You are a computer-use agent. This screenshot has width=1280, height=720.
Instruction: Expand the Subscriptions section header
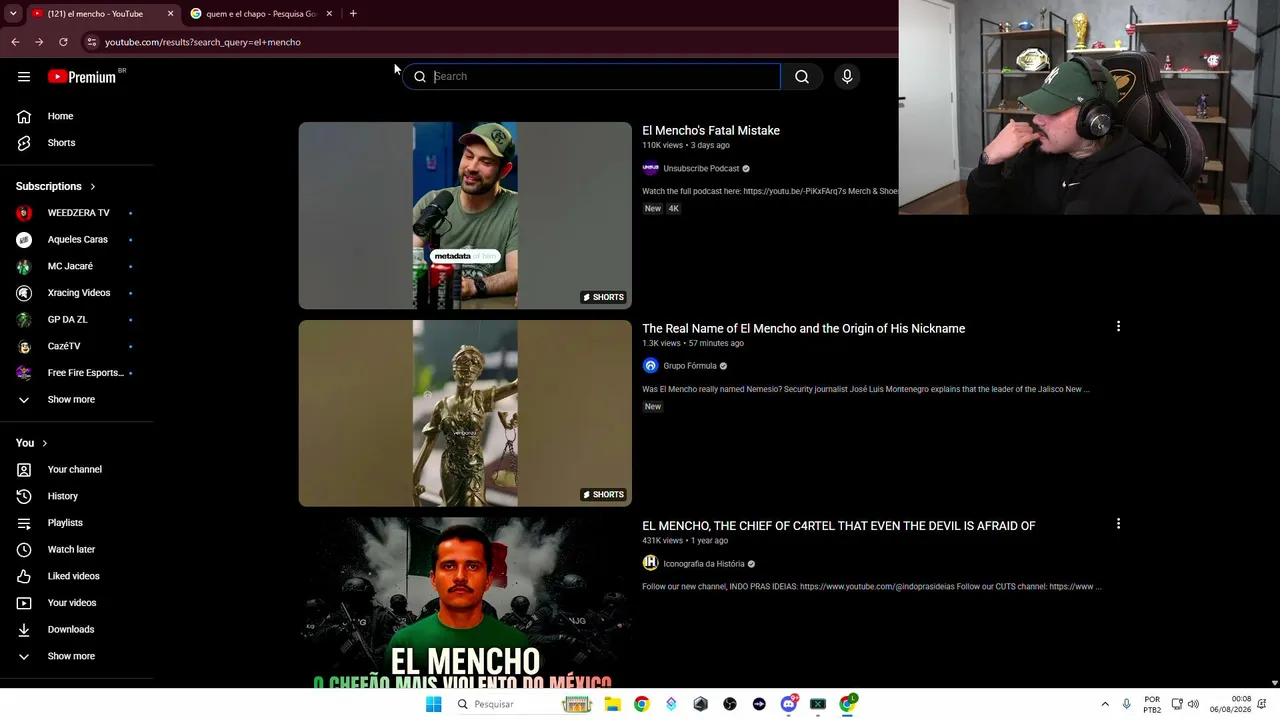coord(56,186)
